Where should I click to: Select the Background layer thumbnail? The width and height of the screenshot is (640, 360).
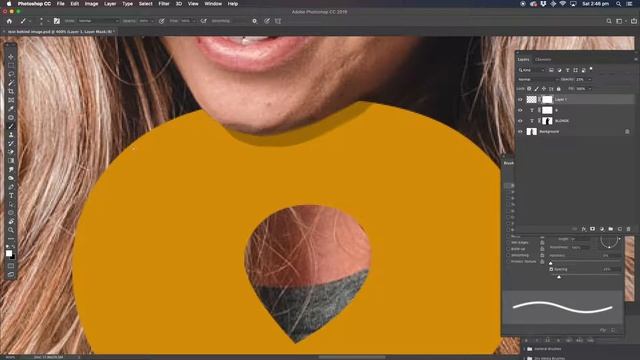coord(531,132)
